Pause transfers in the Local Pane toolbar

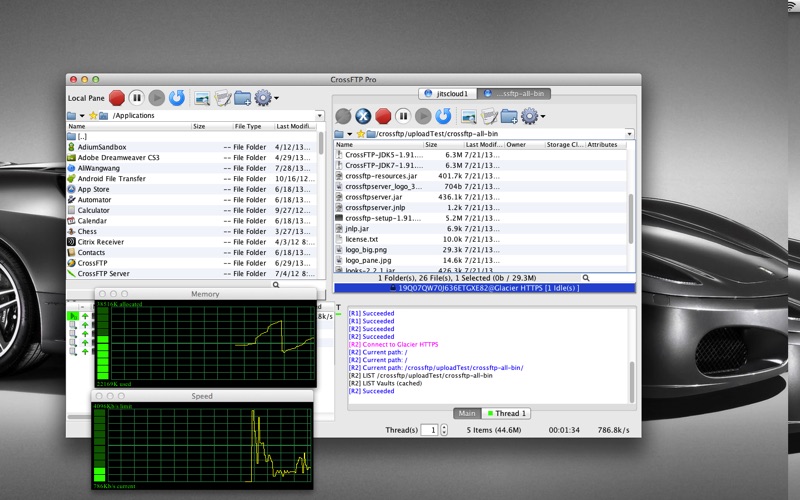[137, 98]
